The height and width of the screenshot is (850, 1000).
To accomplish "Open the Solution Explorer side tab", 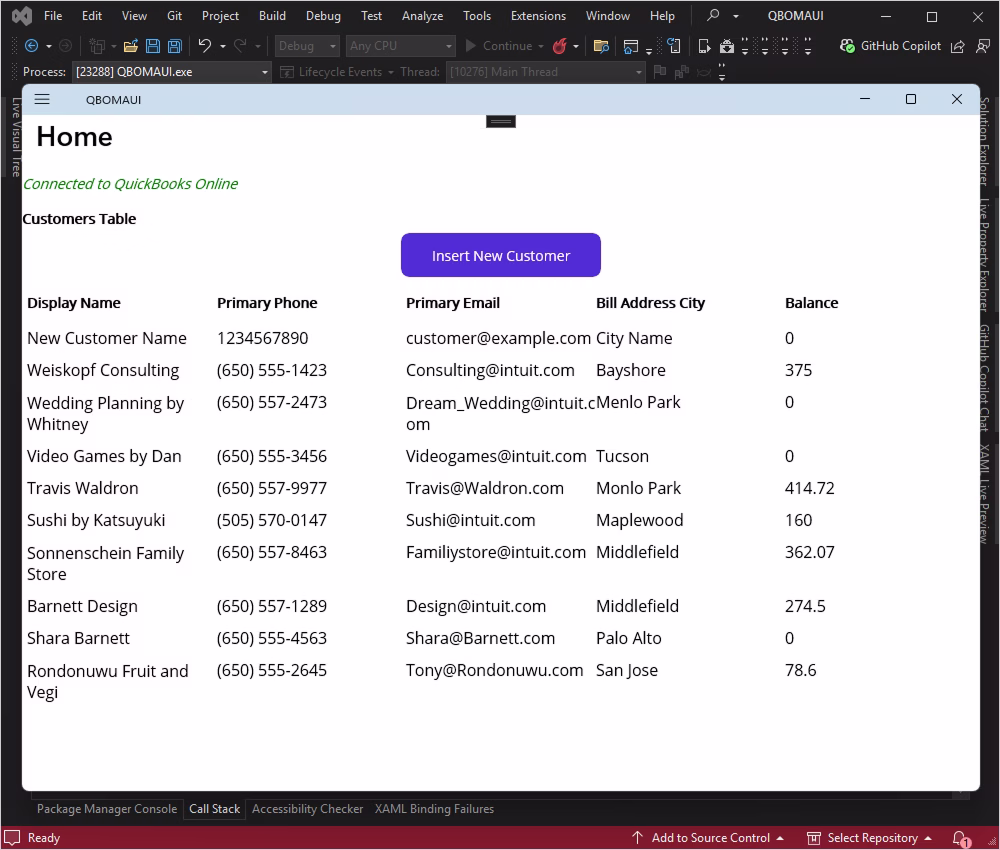I will [x=985, y=142].
